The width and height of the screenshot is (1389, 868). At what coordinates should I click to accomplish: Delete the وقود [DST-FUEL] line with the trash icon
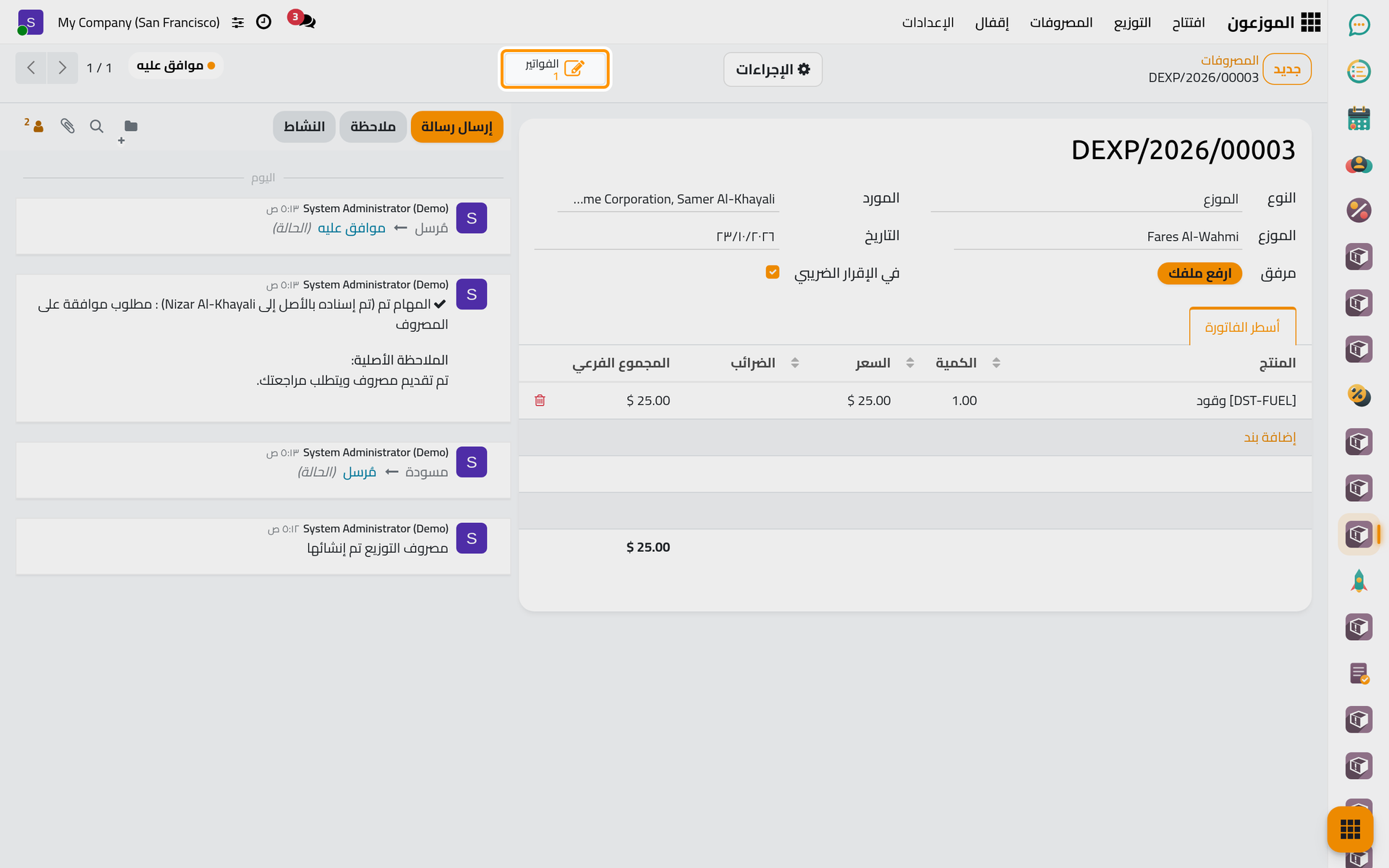[x=540, y=400]
